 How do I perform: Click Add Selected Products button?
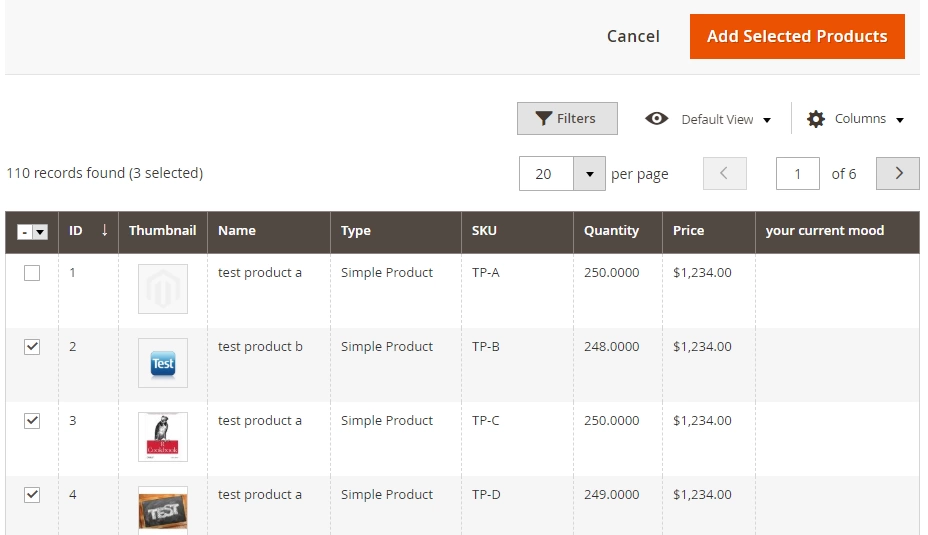pyautogui.click(x=797, y=37)
